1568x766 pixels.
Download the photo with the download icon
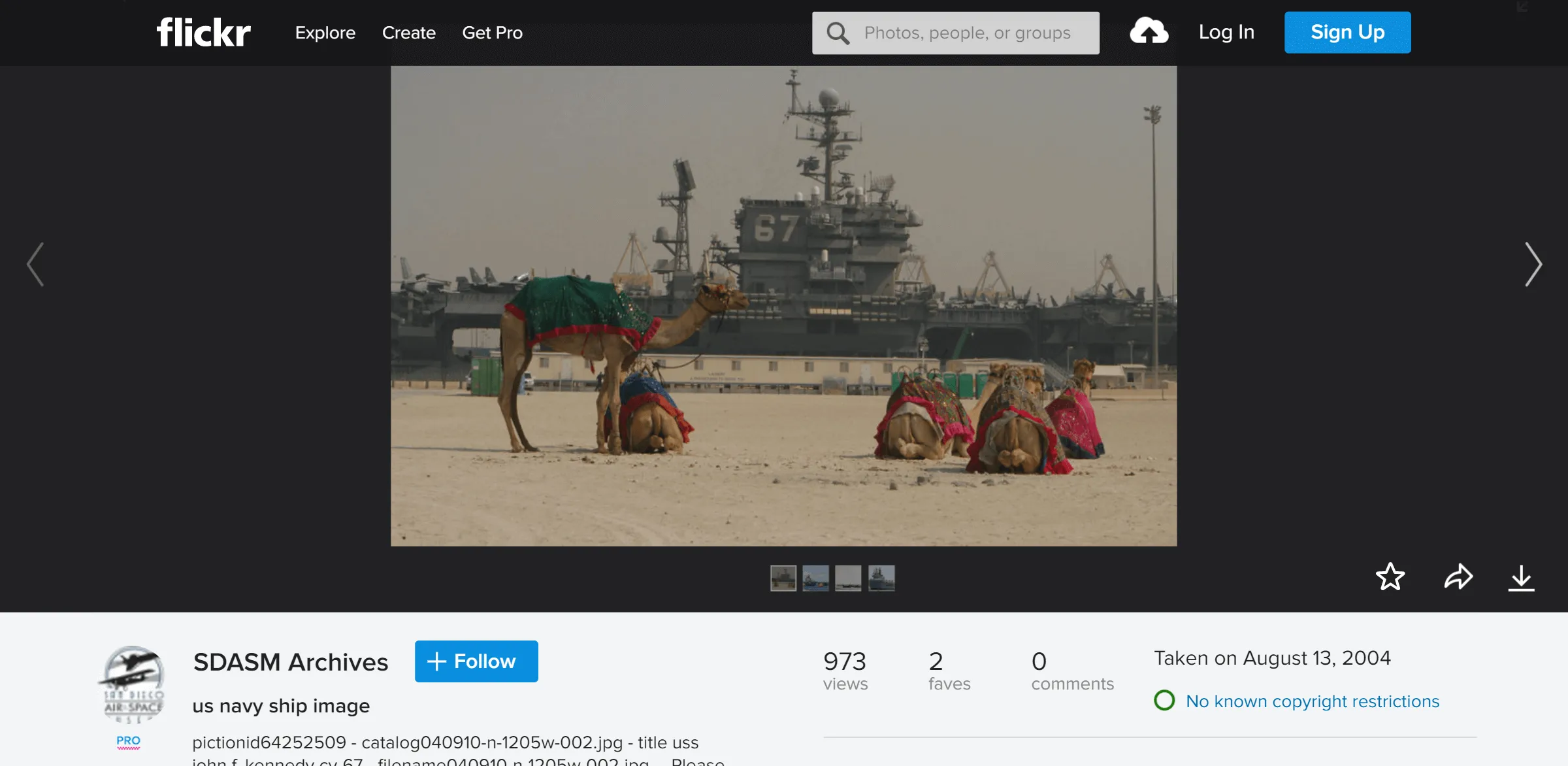coord(1521,578)
